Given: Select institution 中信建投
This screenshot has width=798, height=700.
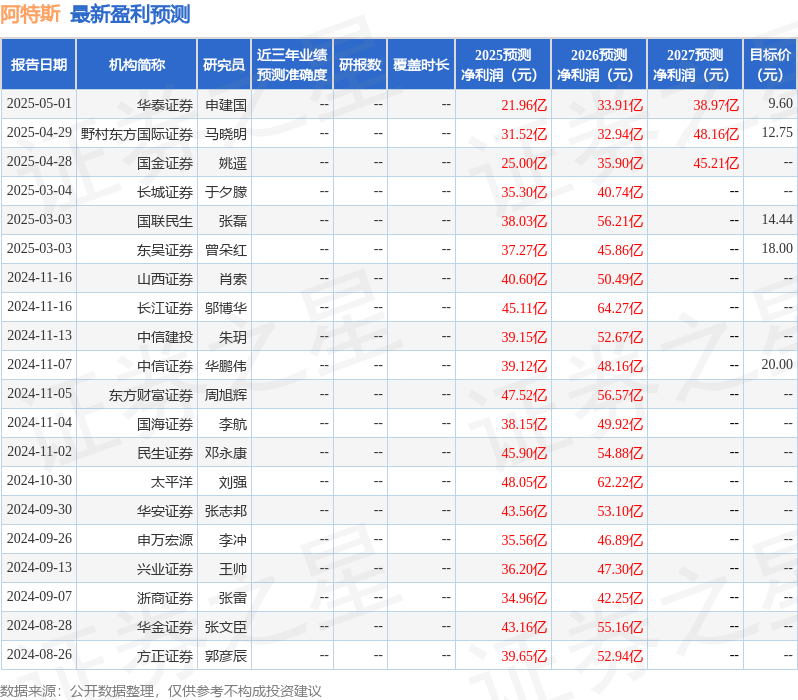Looking at the screenshot, I should [165, 338].
